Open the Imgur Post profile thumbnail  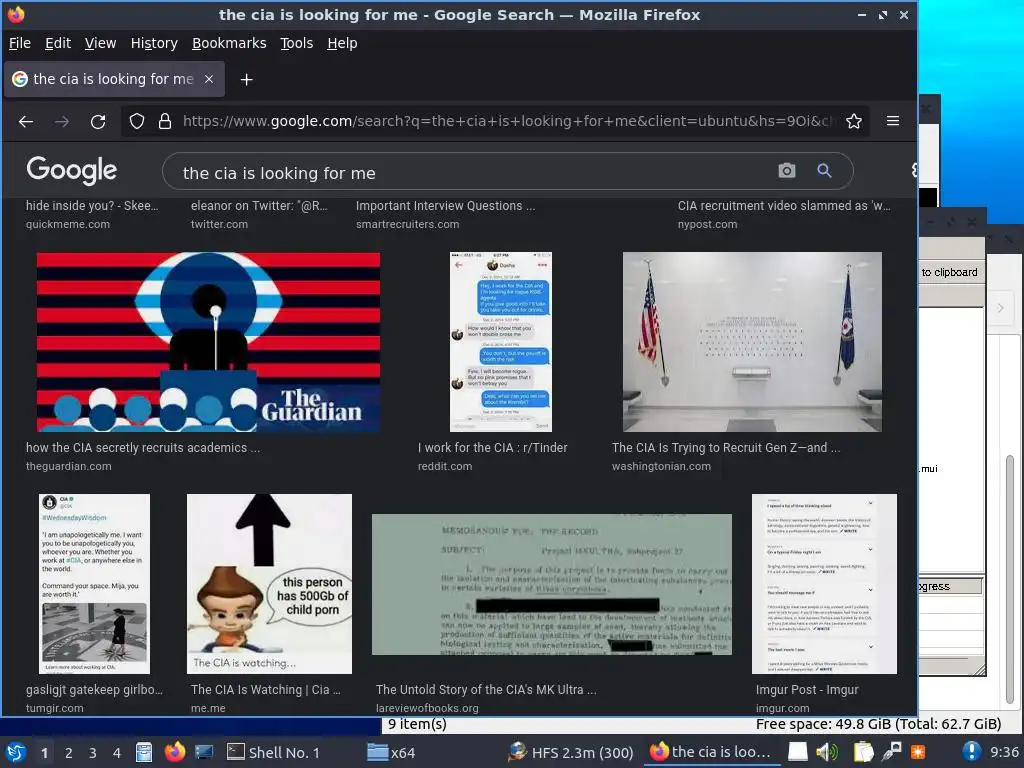[824, 584]
